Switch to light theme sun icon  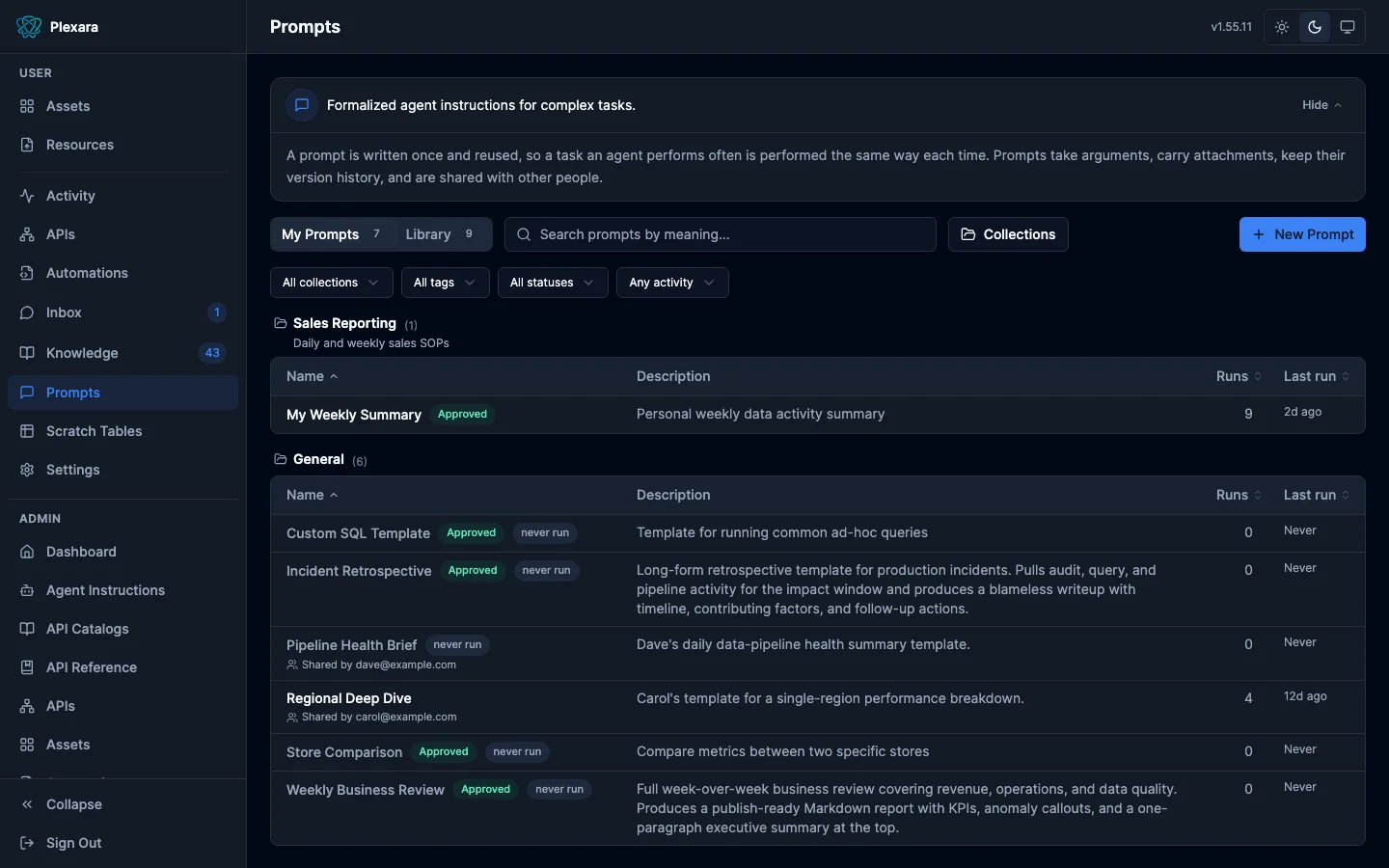[x=1282, y=27]
